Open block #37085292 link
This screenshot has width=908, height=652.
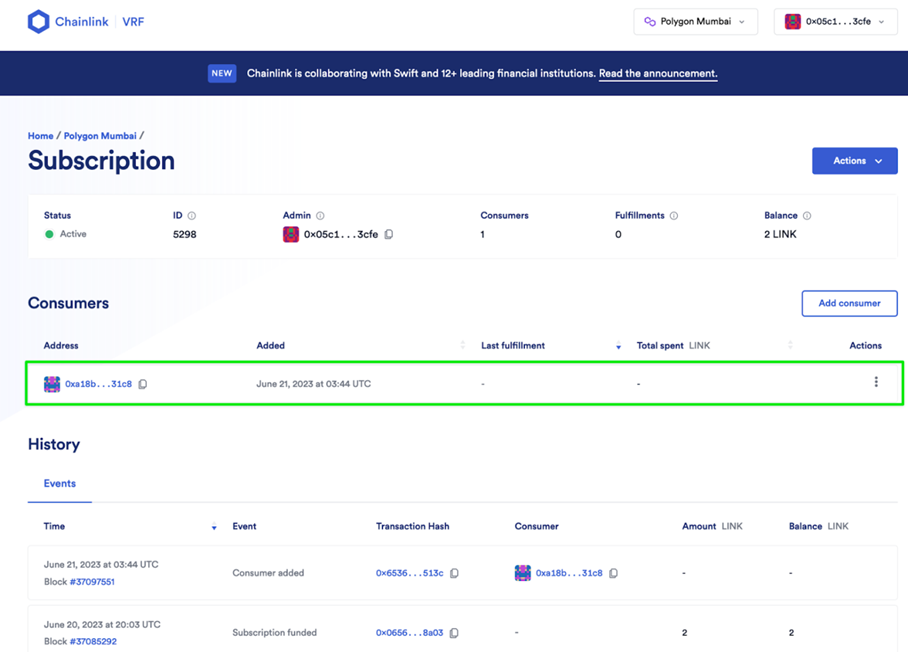[93, 642]
